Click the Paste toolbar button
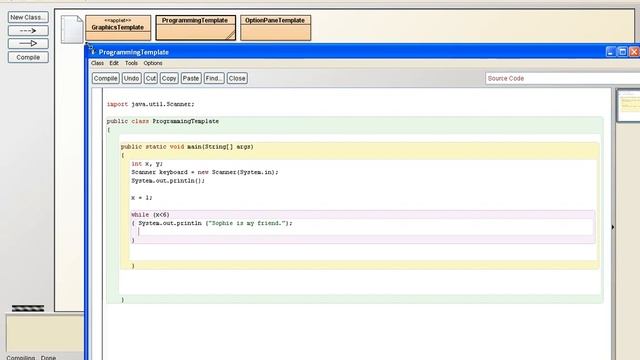Screen dimensions: 640x360 [x=191, y=78]
